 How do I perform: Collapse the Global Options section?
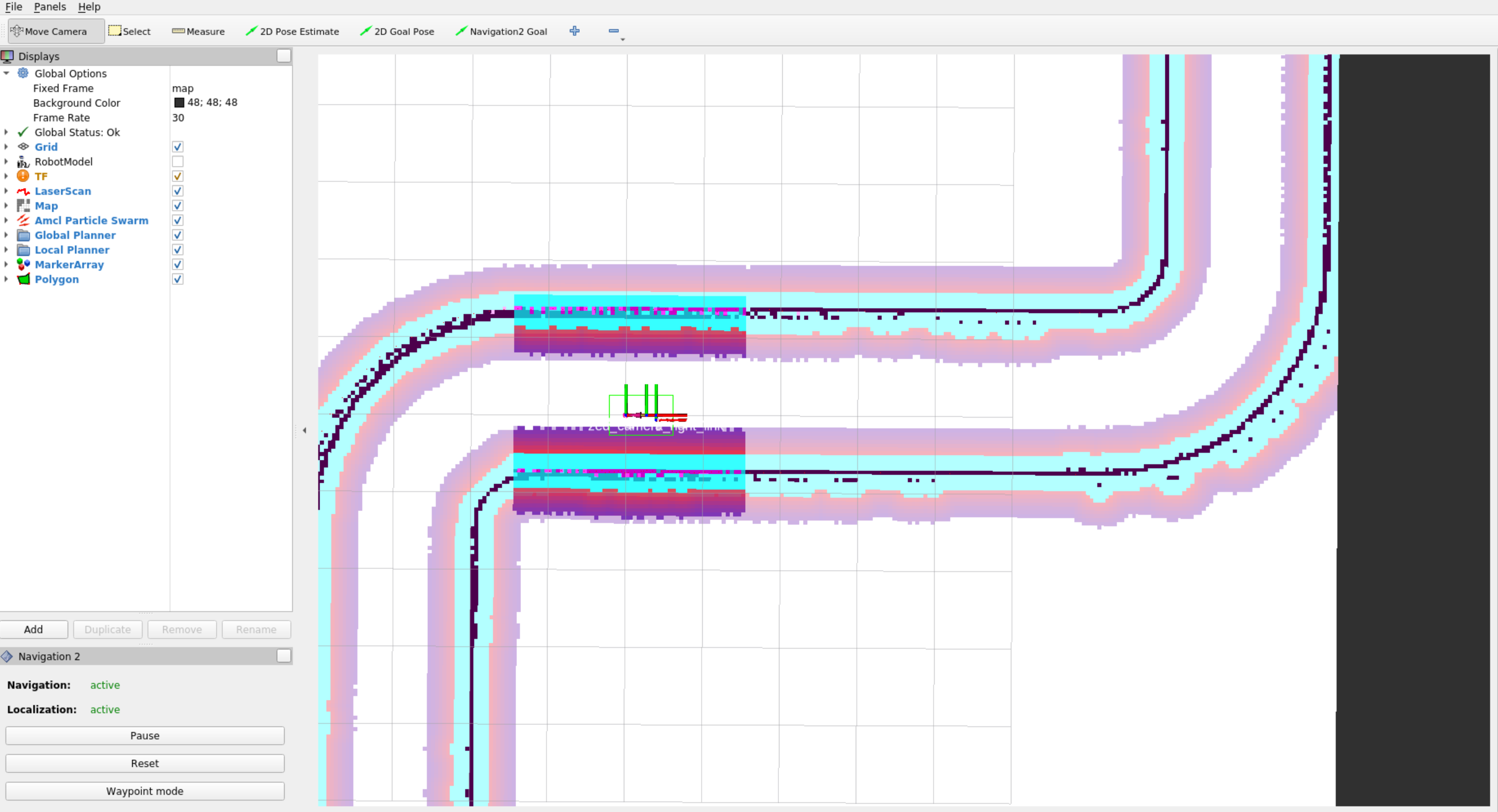pyautogui.click(x=6, y=73)
